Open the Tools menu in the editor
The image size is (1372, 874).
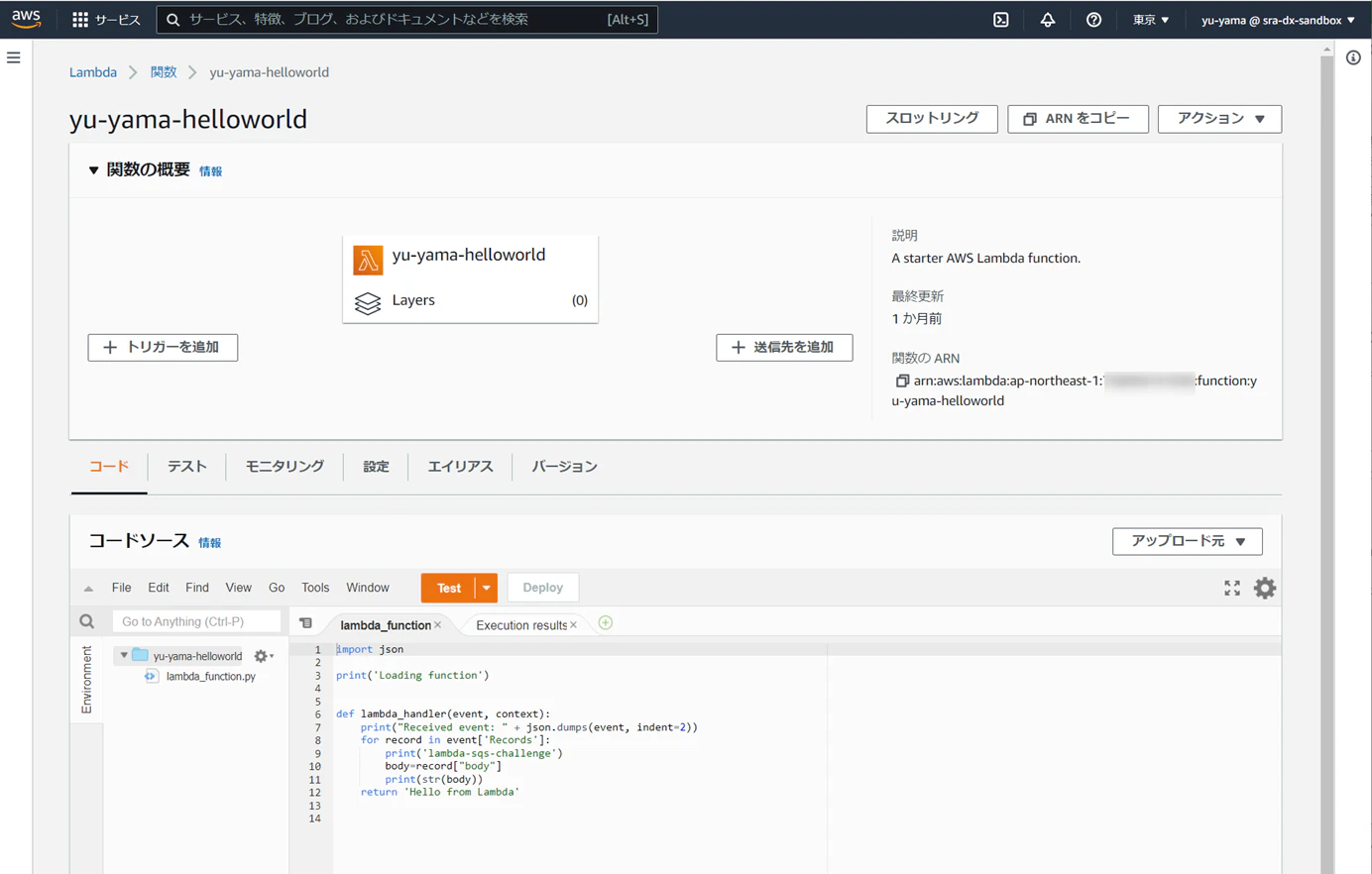315,588
